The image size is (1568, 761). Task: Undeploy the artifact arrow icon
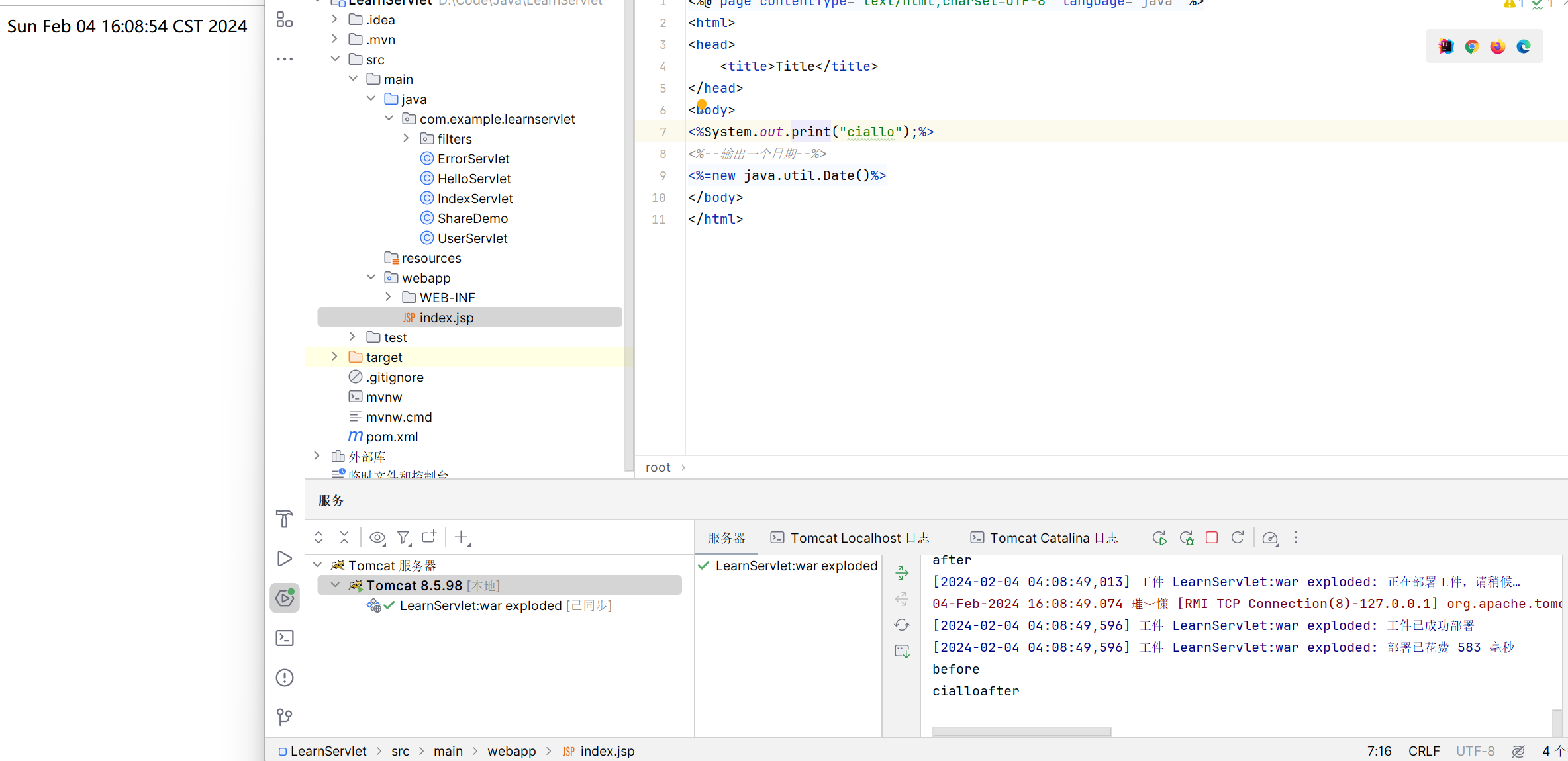(902, 599)
